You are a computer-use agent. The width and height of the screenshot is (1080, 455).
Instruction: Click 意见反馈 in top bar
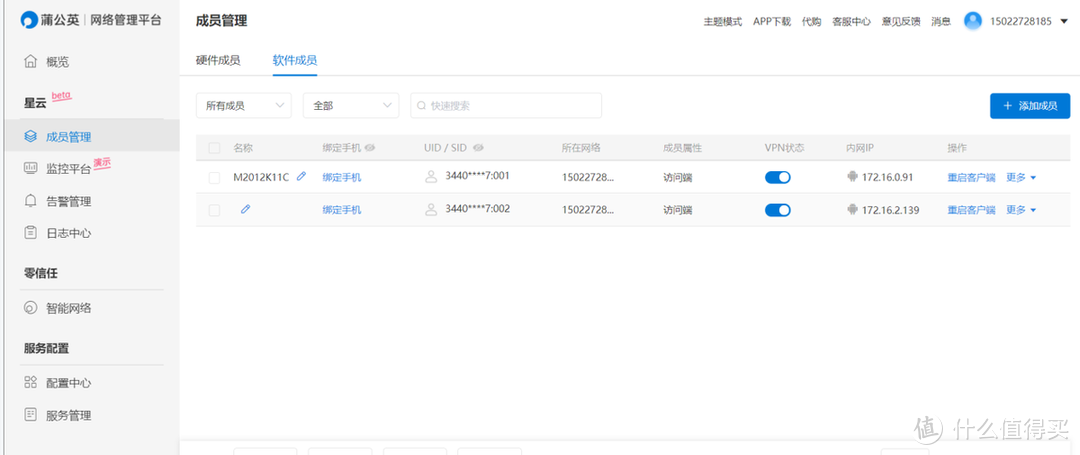[x=901, y=21]
